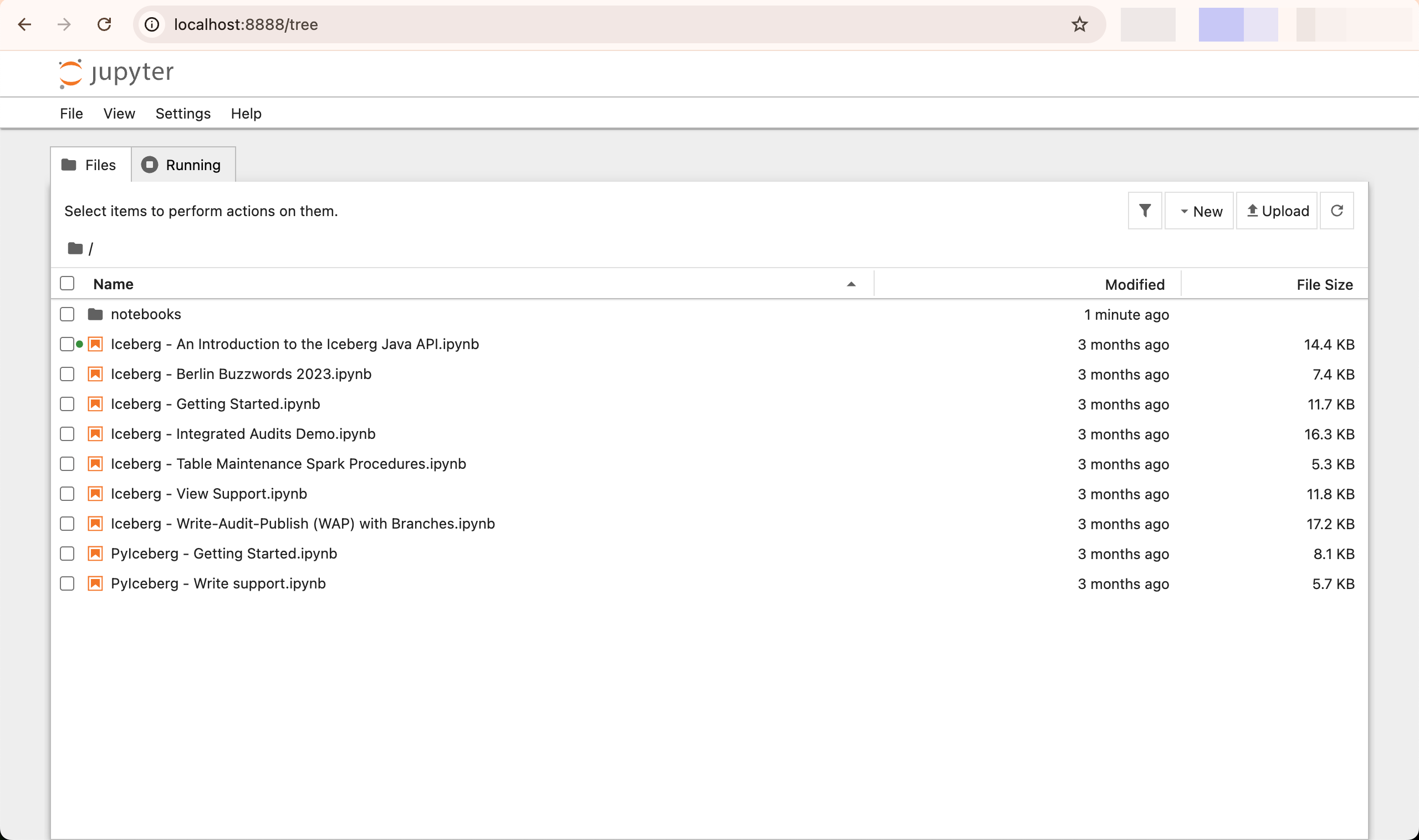This screenshot has width=1419, height=840.
Task: Check the Iceberg Java API notebook checkbox
Action: [67, 344]
